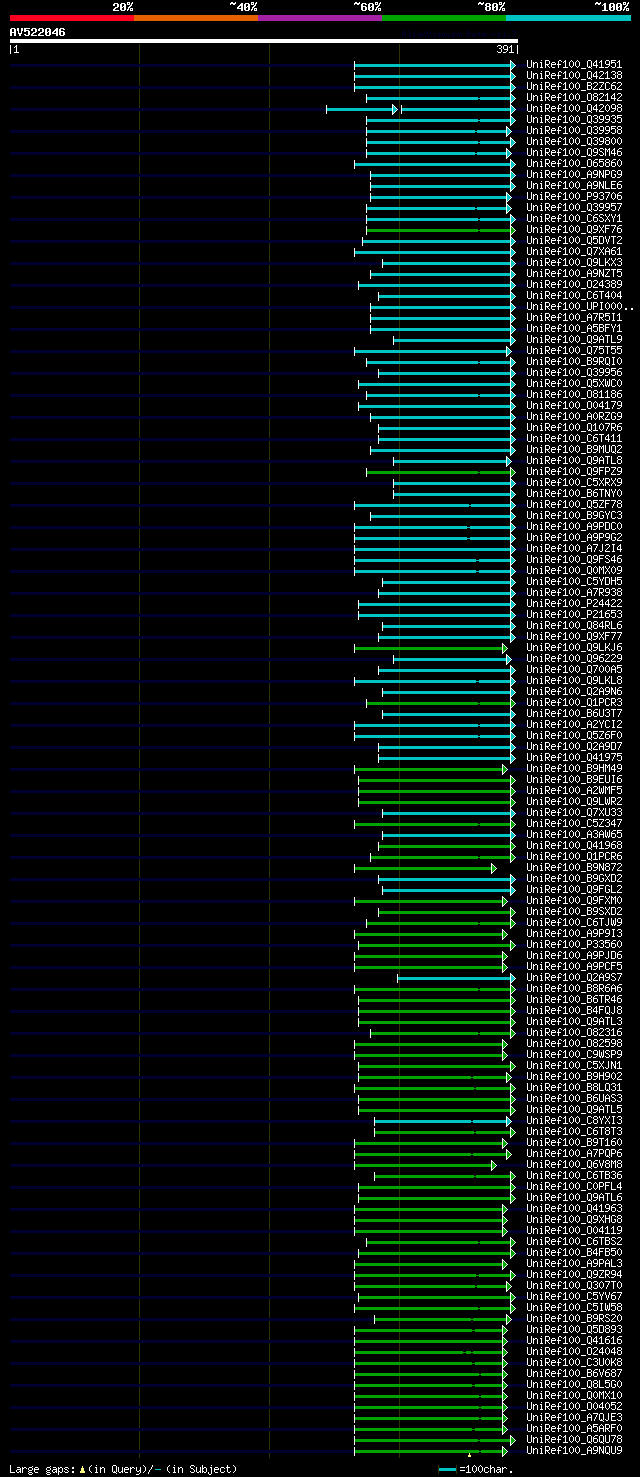
Task: Click alignment bar for UniRef100_B9N872
Action: [425, 867]
